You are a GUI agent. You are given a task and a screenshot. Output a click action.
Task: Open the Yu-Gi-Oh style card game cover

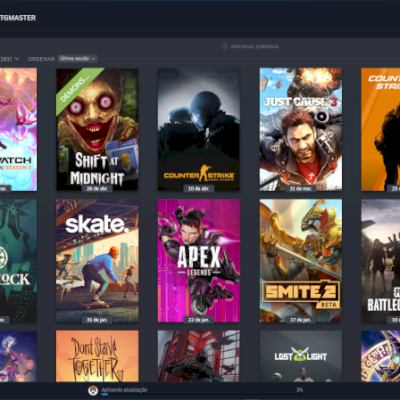(x=381, y=356)
